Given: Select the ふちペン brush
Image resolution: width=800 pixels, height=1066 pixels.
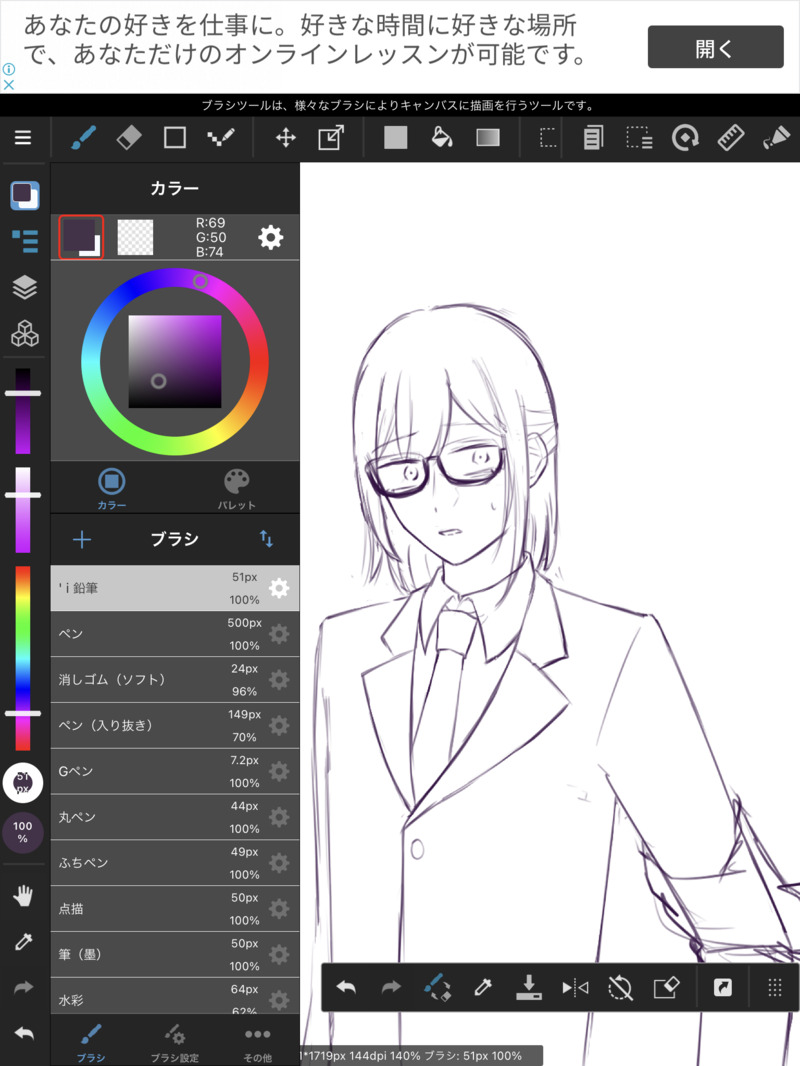Looking at the screenshot, I should [175, 863].
